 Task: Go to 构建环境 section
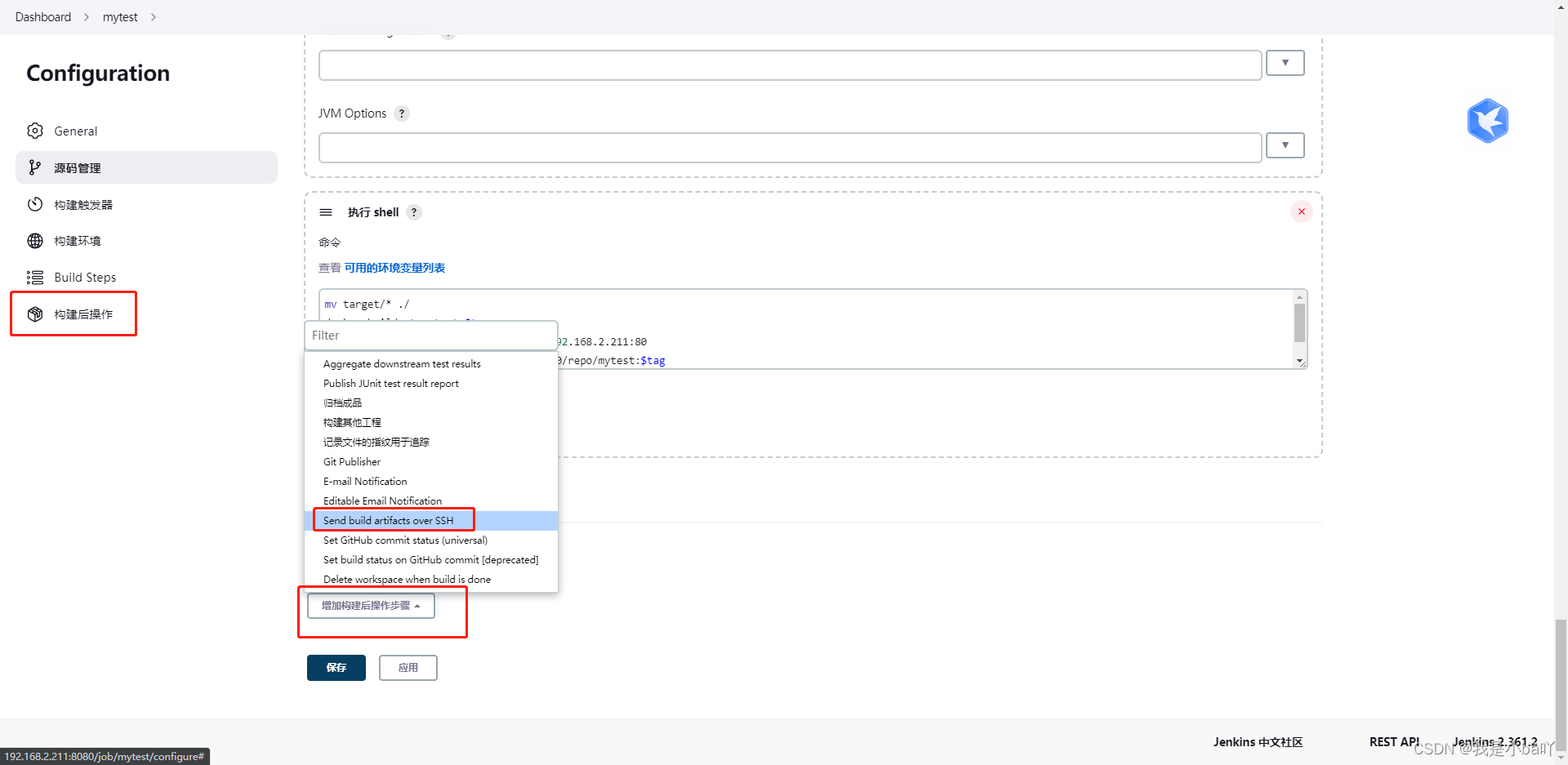146,241
